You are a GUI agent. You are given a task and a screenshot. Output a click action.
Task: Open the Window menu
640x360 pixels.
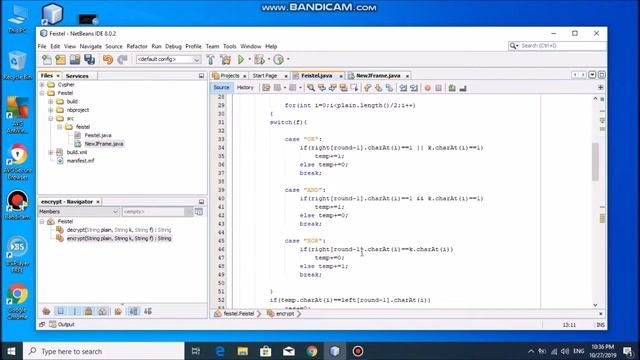[x=251, y=47]
